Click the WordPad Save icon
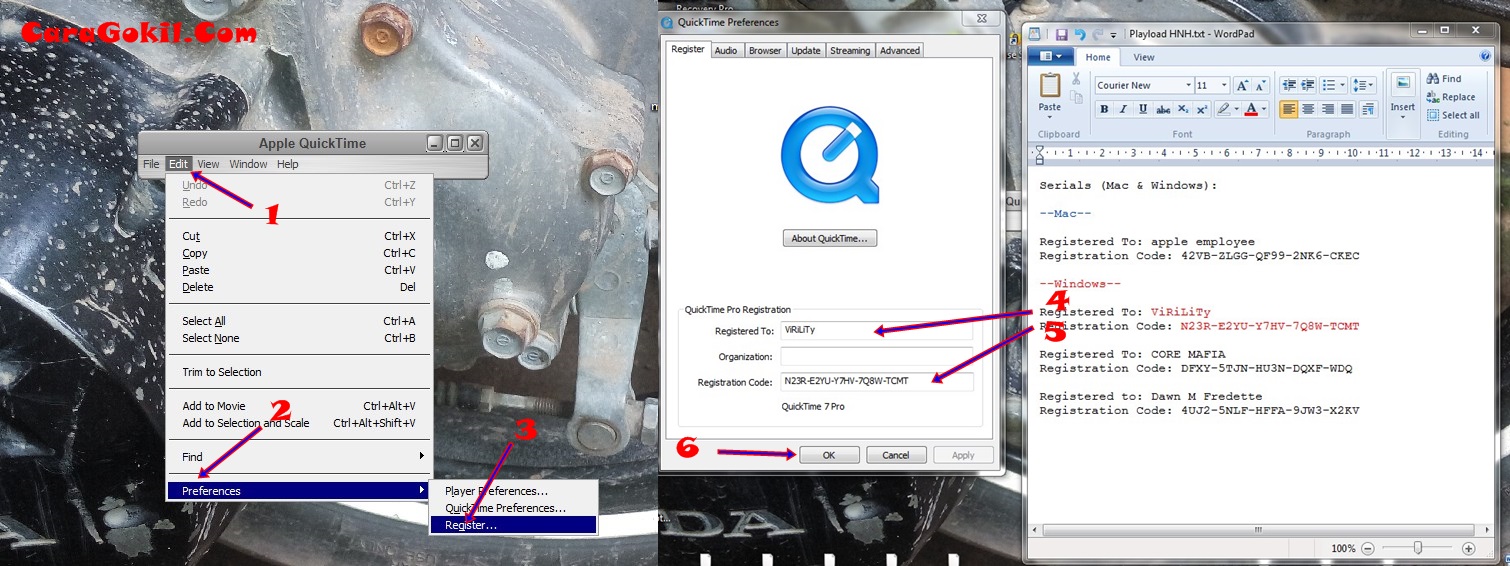1510x566 pixels. pyautogui.click(x=1062, y=34)
